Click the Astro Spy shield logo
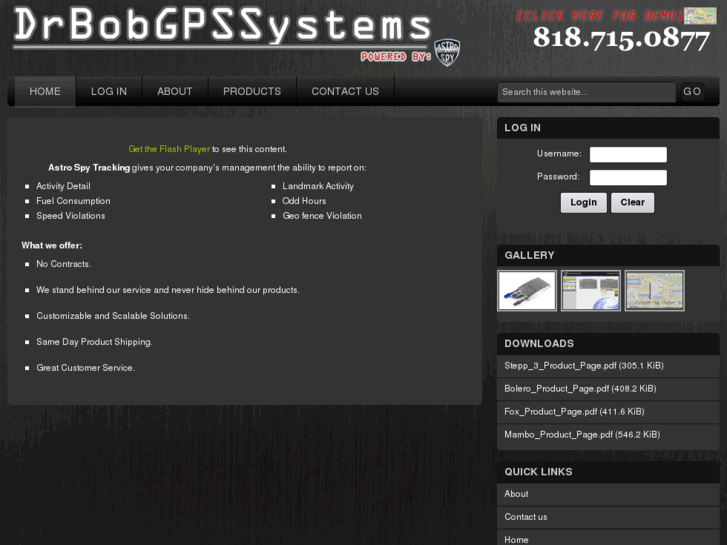This screenshot has height=545, width=727. tap(447, 52)
